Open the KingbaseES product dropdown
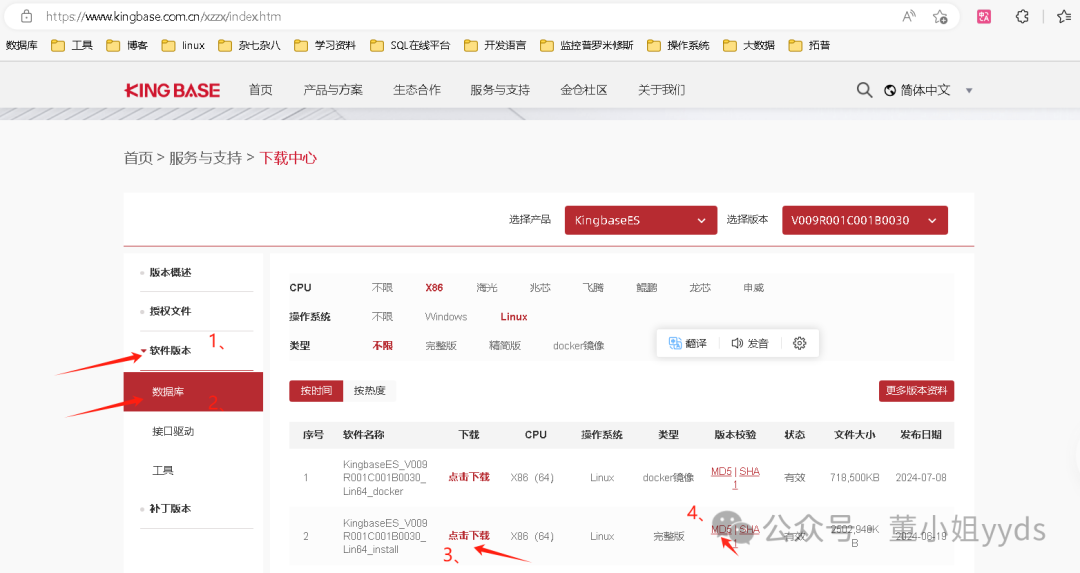Viewport: 1080px width, 573px height. tap(640, 220)
